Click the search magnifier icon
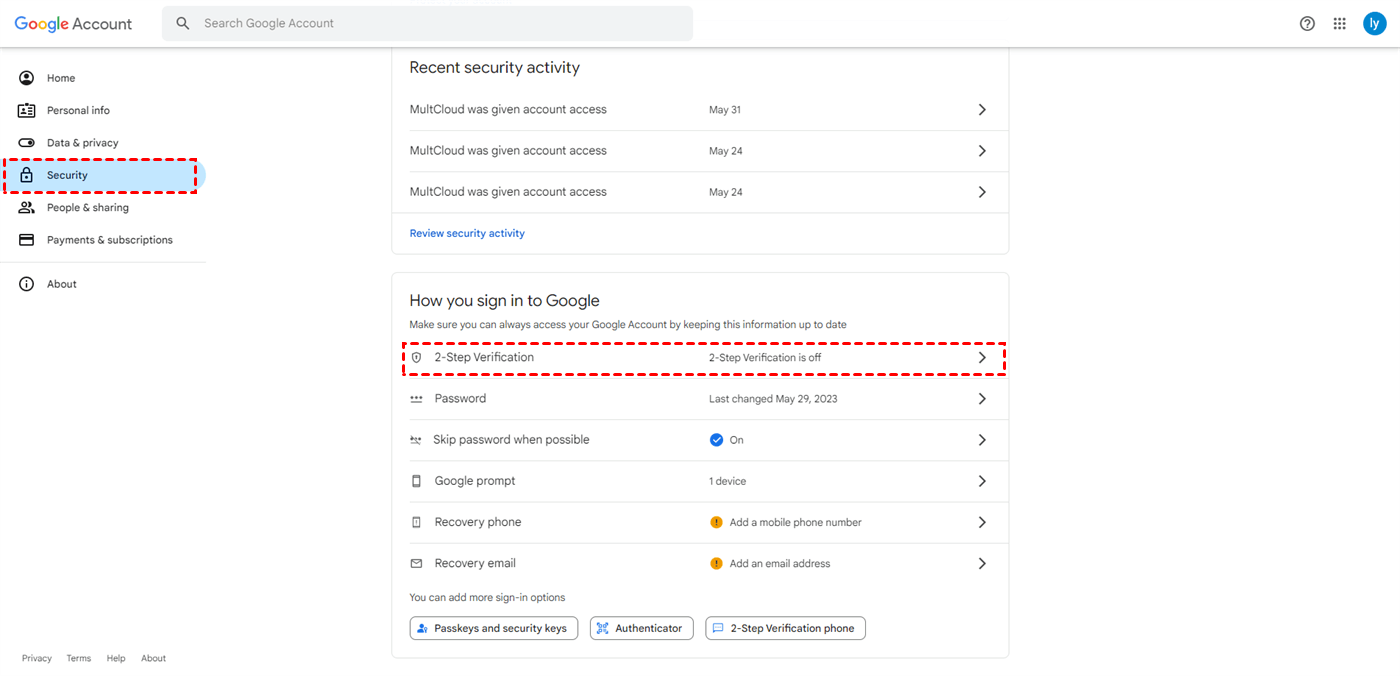This screenshot has width=1400, height=676. 183,23
